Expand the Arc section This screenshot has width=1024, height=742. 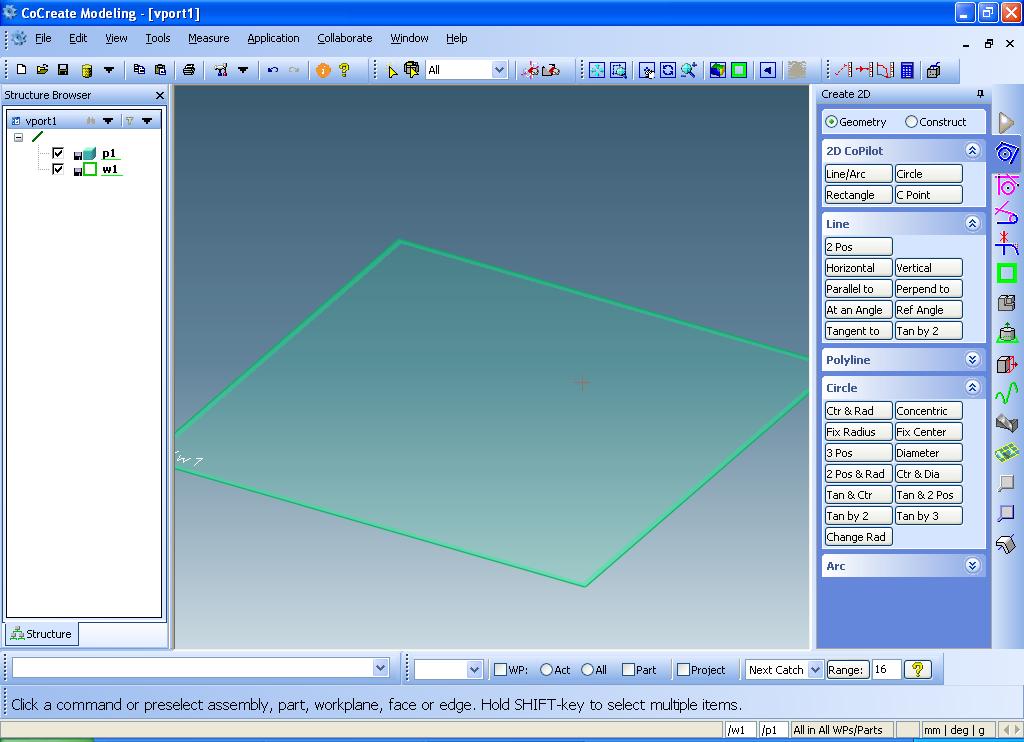tap(972, 566)
